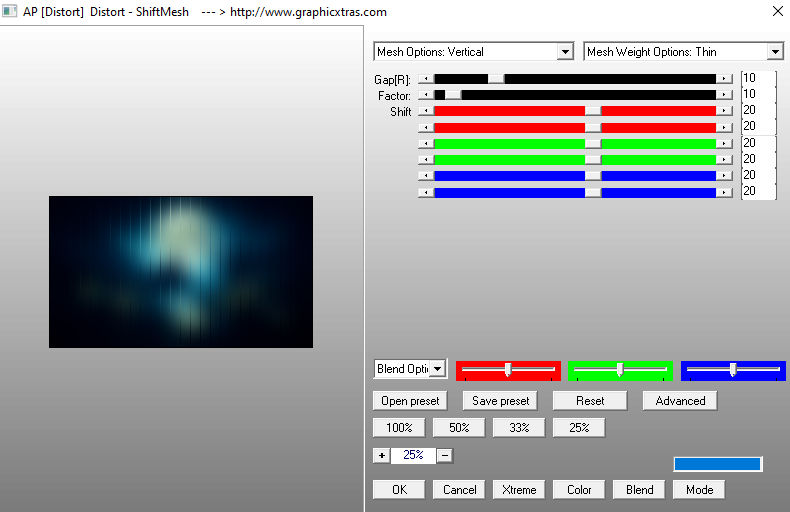This screenshot has width=790, height=512.
Task: Click the Xtreme button
Action: [519, 489]
